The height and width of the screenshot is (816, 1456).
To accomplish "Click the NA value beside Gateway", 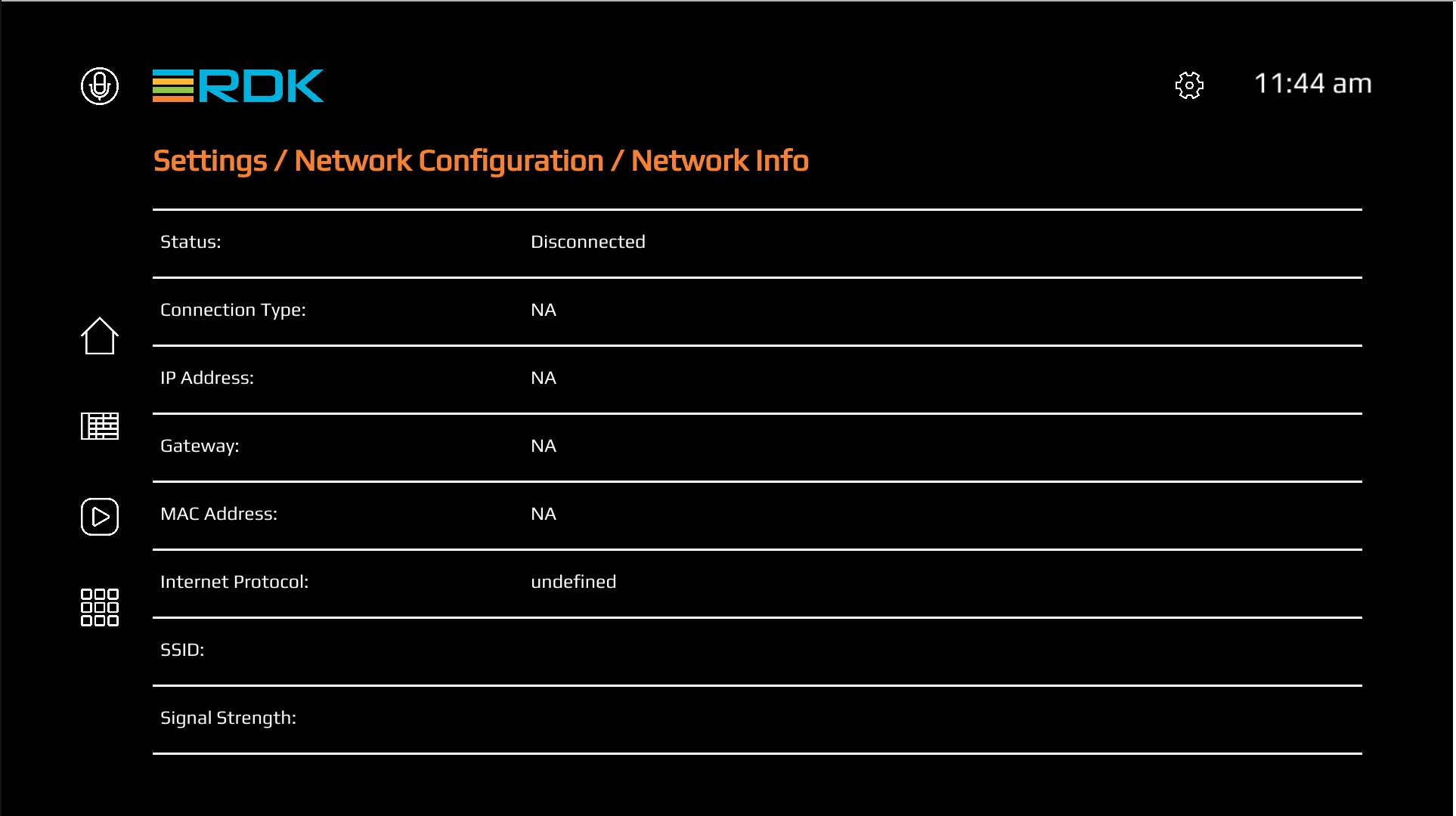I will [x=544, y=446].
